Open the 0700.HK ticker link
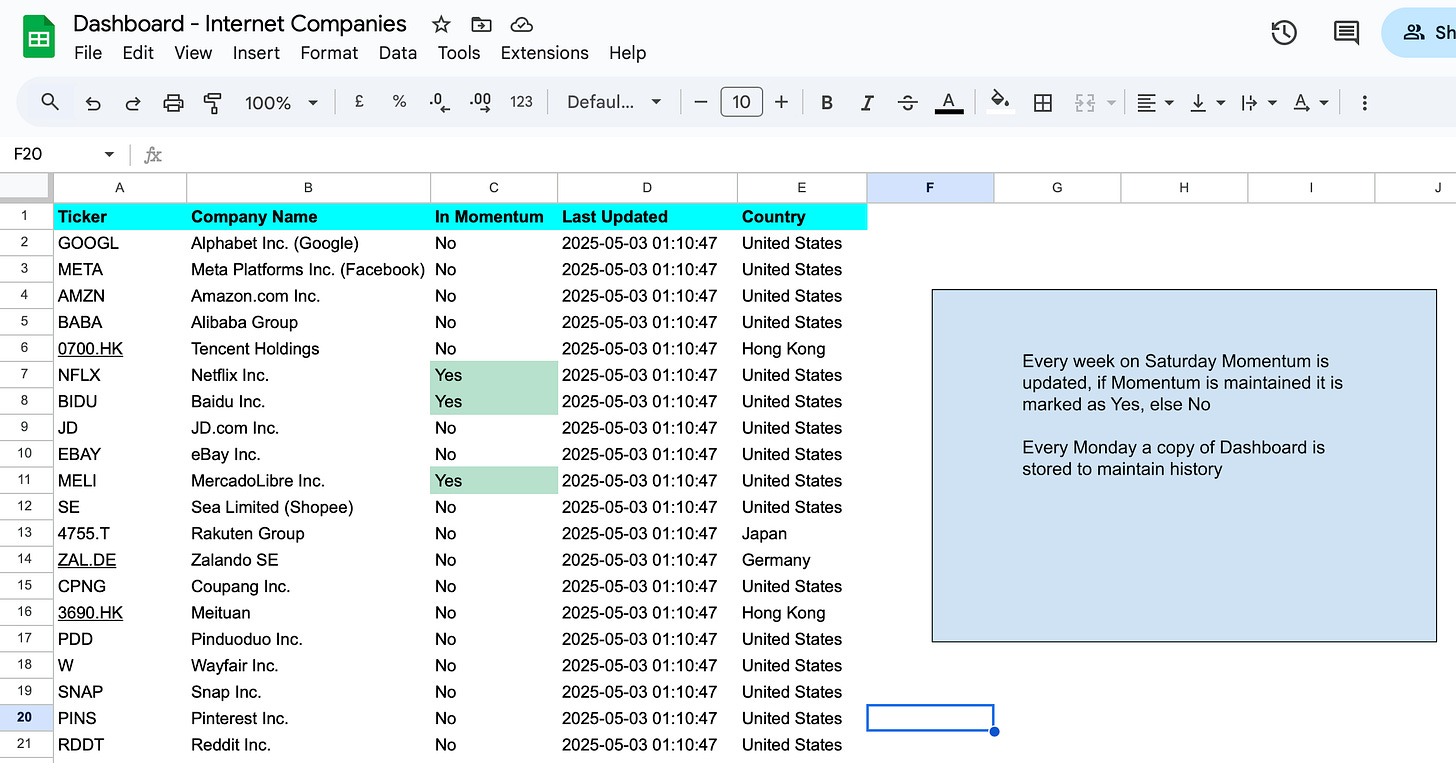This screenshot has width=1456, height=763. pyautogui.click(x=90, y=349)
